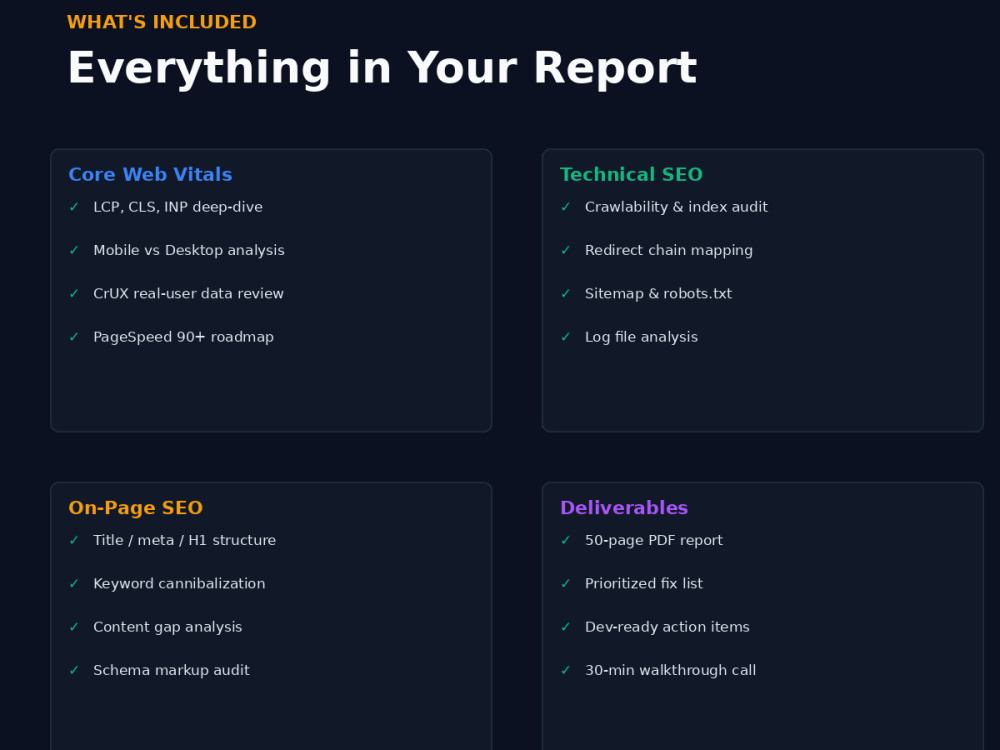Click the checkmark beside Sitemap & robots.txt

pos(566,294)
